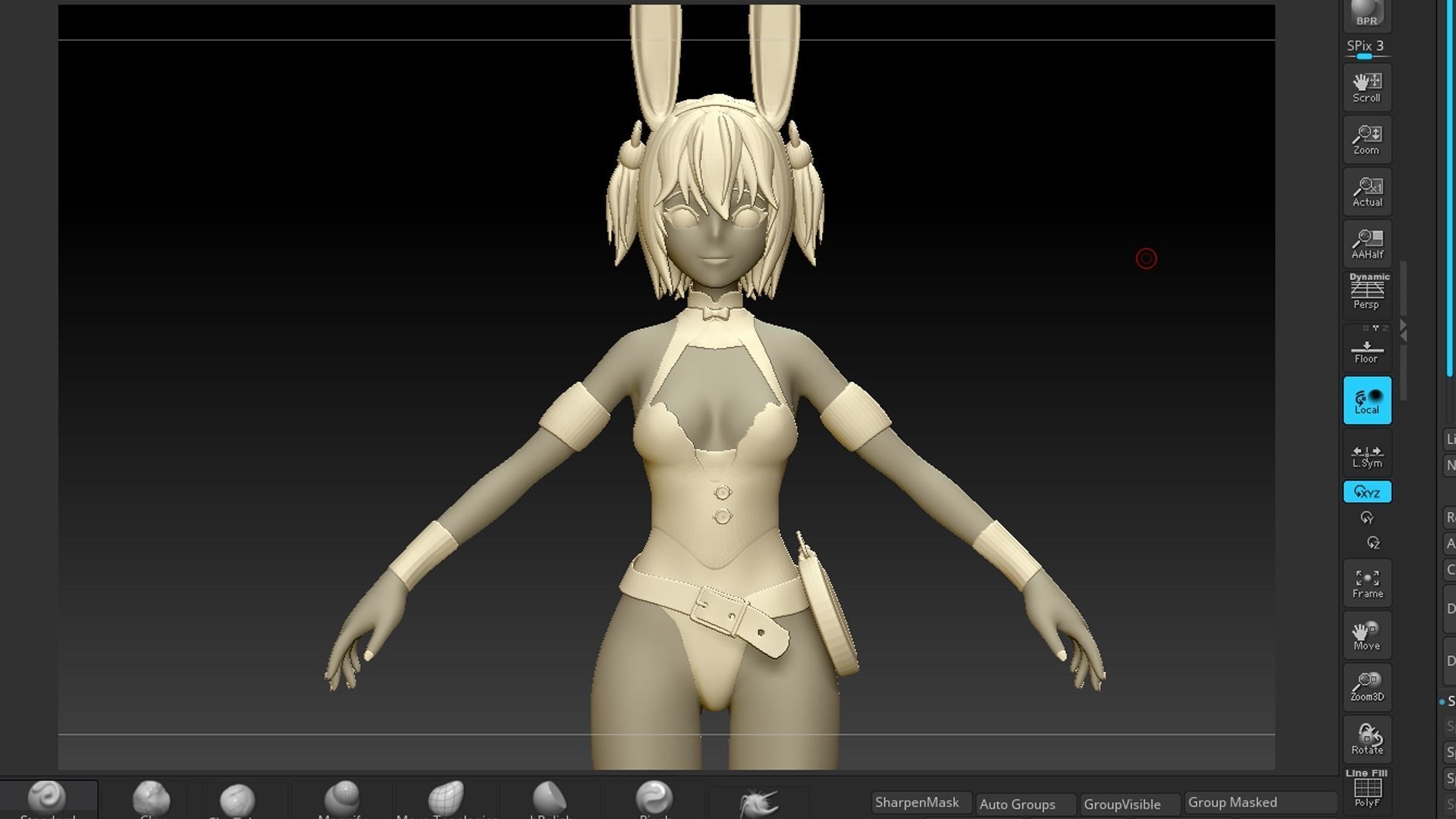The height and width of the screenshot is (819, 1456).
Task: Set view to AAHalf size
Action: click(1367, 244)
